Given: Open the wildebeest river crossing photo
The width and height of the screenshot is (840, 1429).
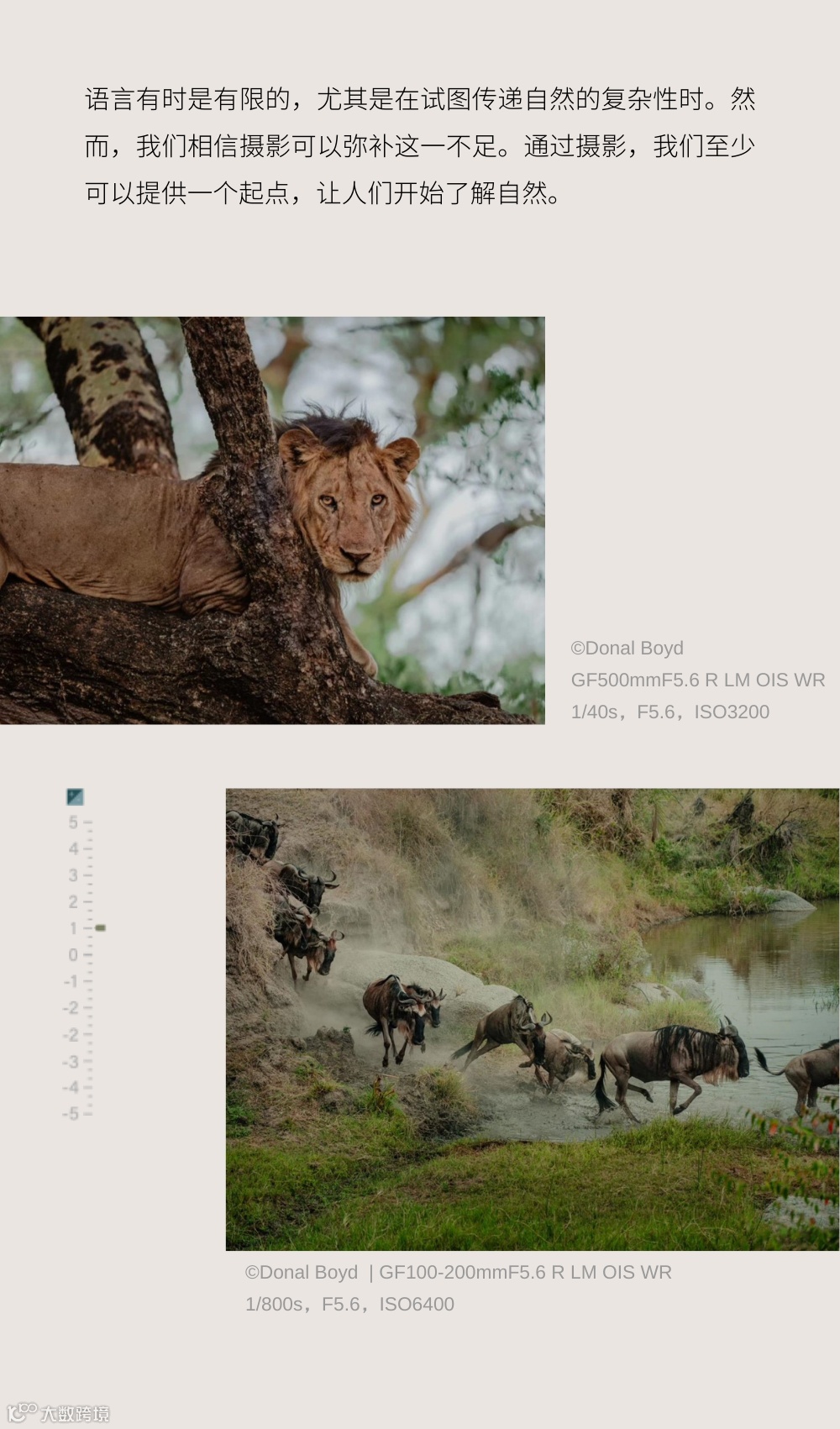Looking at the screenshot, I should pyautogui.click(x=533, y=1019).
